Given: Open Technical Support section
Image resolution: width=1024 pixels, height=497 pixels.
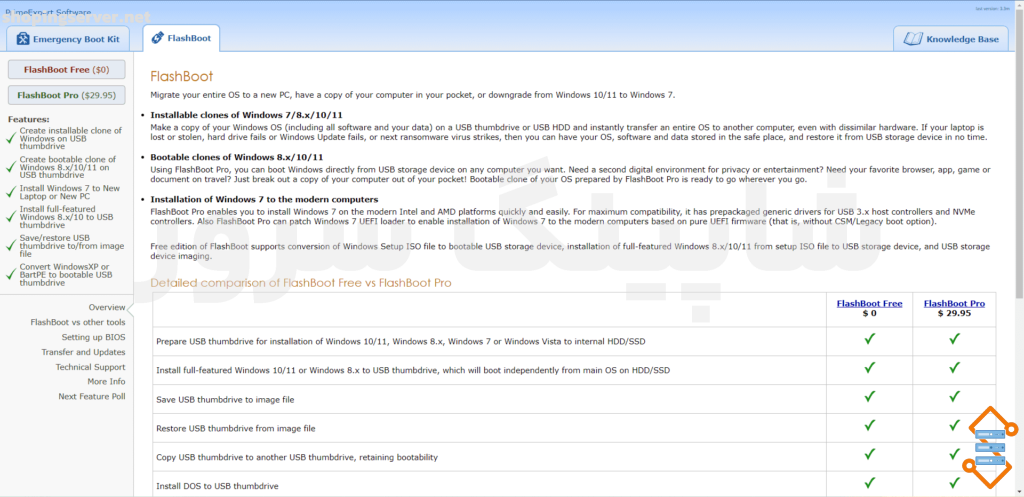Looking at the screenshot, I should coord(90,367).
